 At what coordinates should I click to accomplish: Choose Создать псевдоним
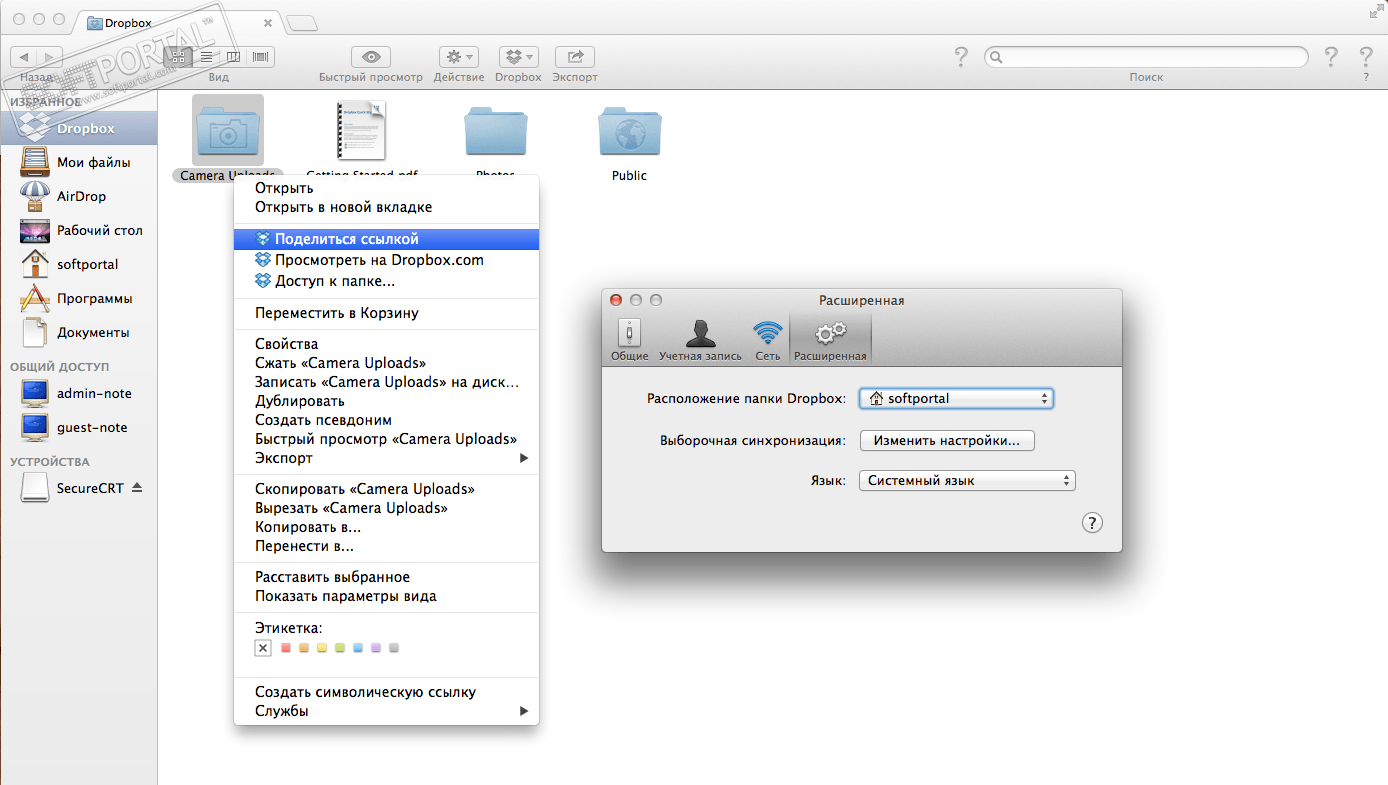tap(386, 420)
